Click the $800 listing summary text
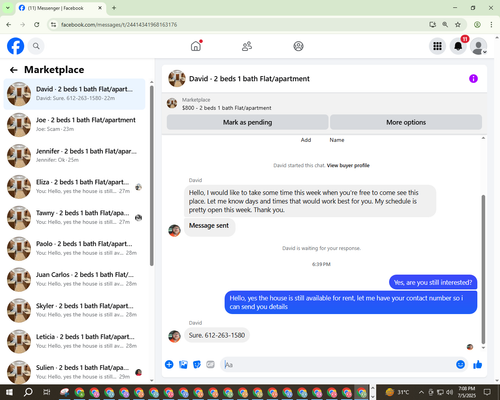 (x=227, y=108)
